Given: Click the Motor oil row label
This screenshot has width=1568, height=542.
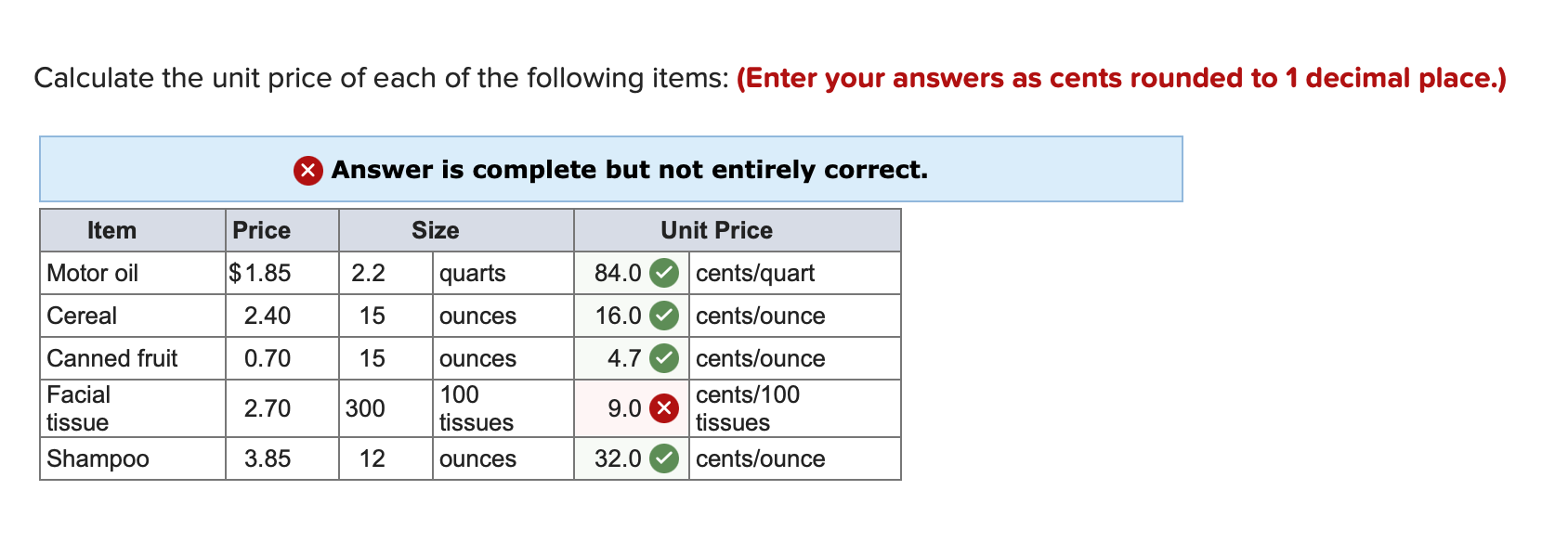Looking at the screenshot, I should [93, 273].
